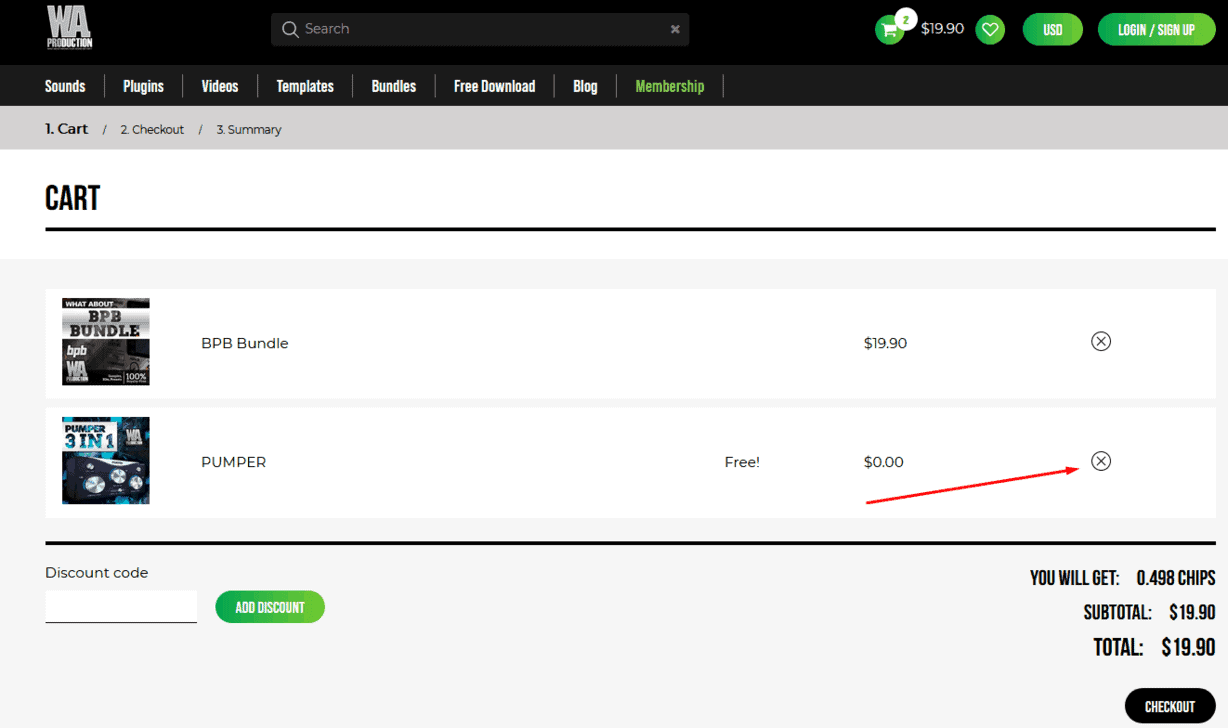1228x728 pixels.
Task: Open the shopping cart icon
Action: [889, 30]
